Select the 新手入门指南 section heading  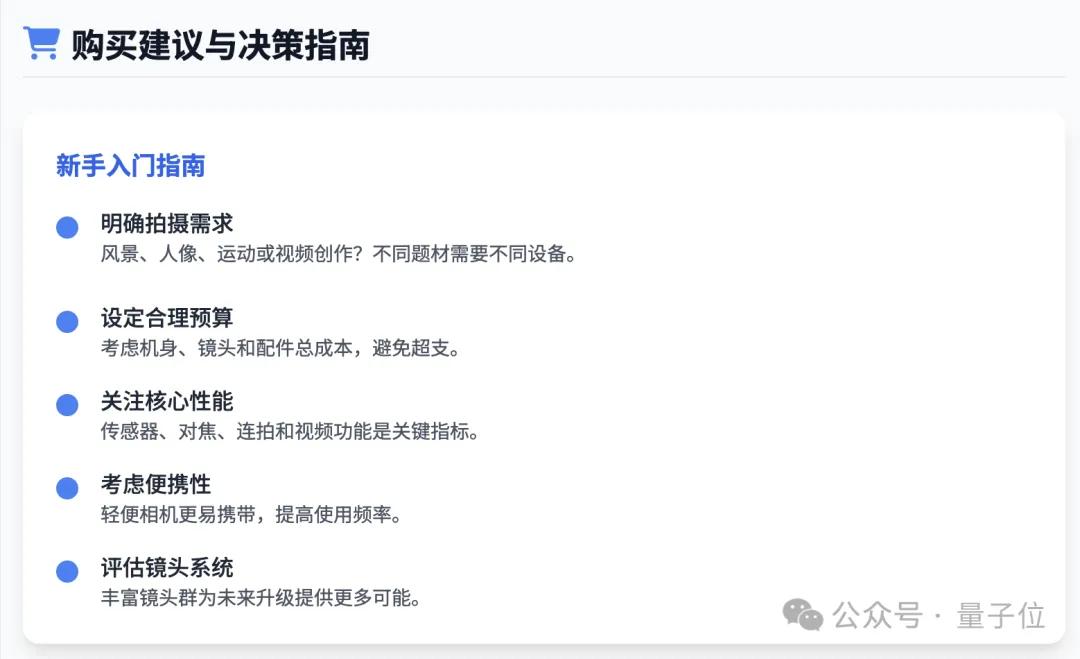(x=130, y=166)
